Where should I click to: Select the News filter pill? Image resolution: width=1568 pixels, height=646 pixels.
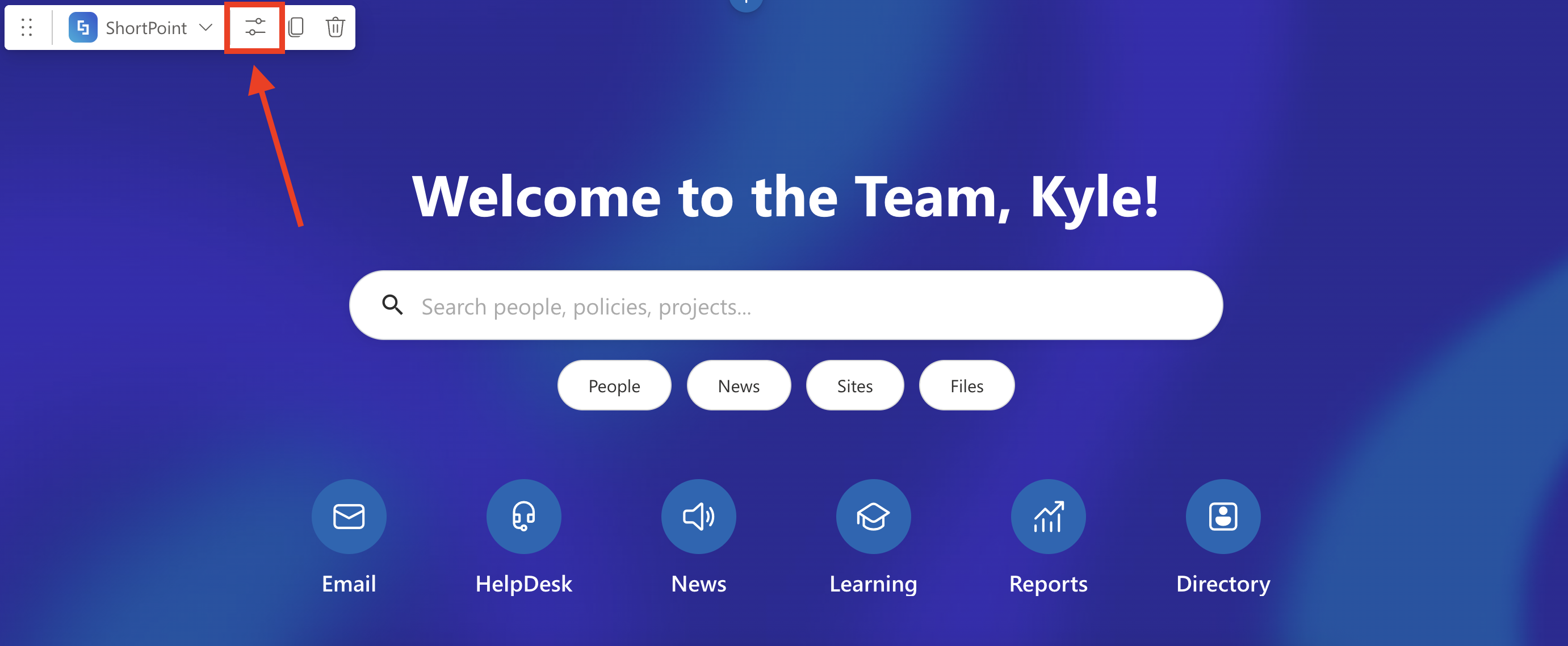pyautogui.click(x=739, y=385)
